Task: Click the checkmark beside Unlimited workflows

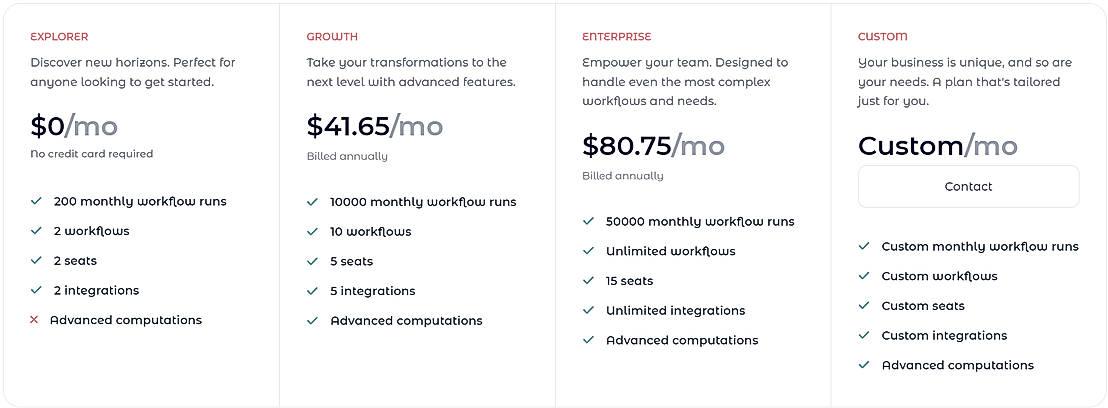Action: point(588,251)
